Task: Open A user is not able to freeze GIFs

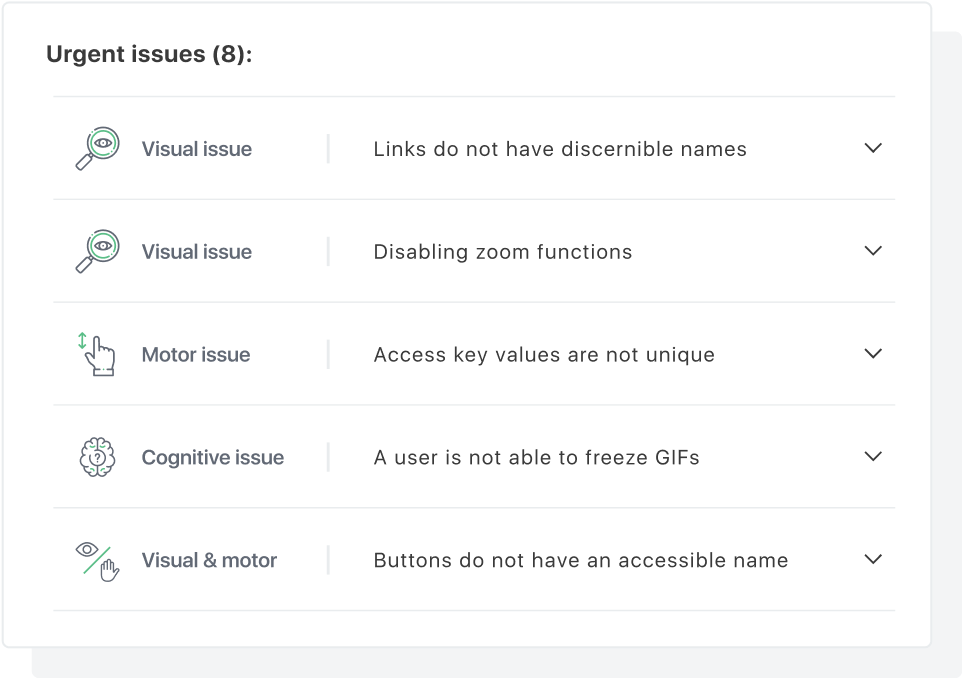Action: (537, 458)
